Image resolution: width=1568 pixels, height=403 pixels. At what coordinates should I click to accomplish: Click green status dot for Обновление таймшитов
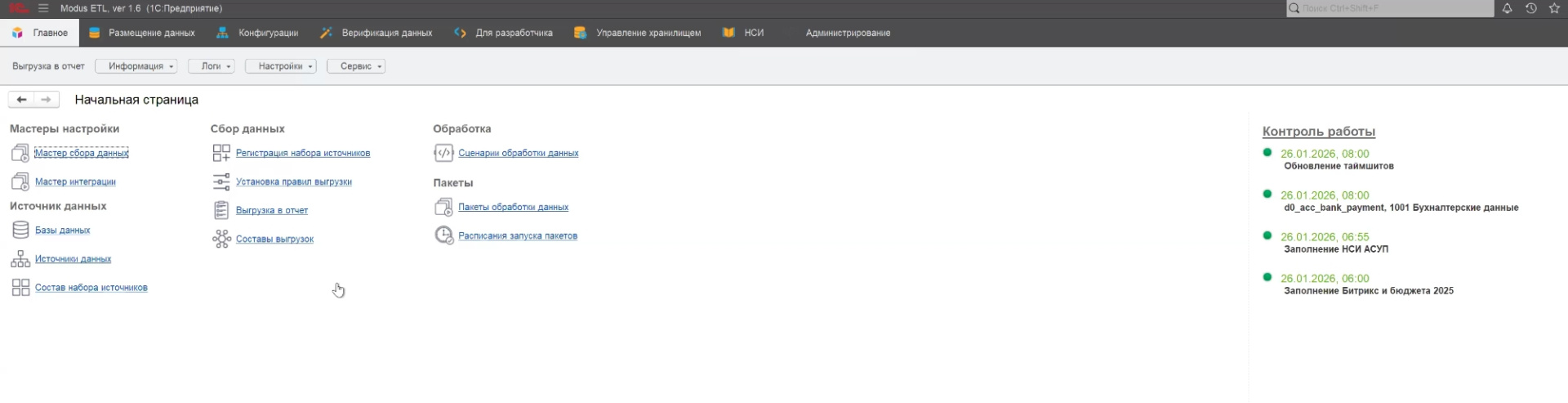click(1267, 152)
